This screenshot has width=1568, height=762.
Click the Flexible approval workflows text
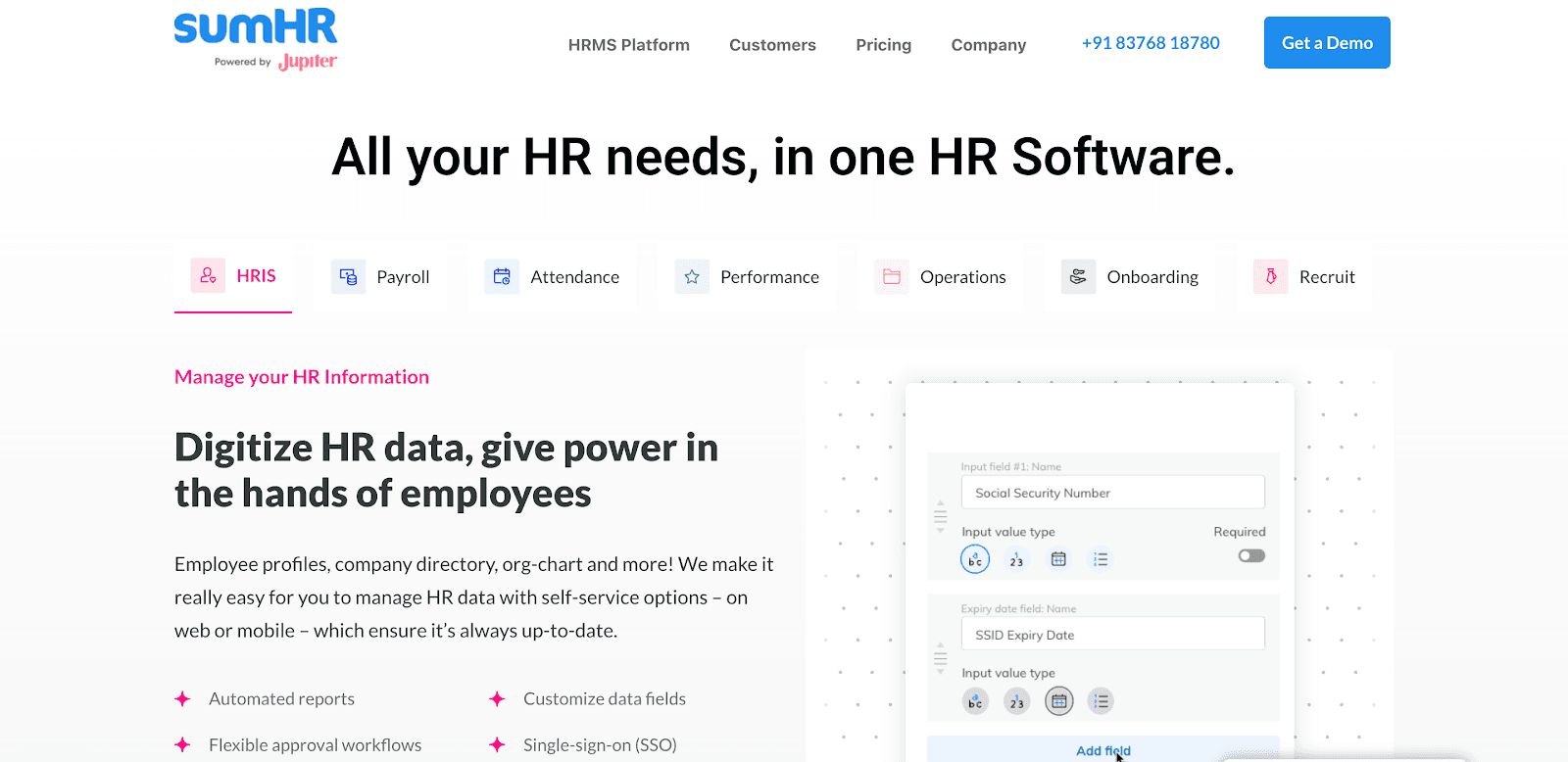pos(315,744)
